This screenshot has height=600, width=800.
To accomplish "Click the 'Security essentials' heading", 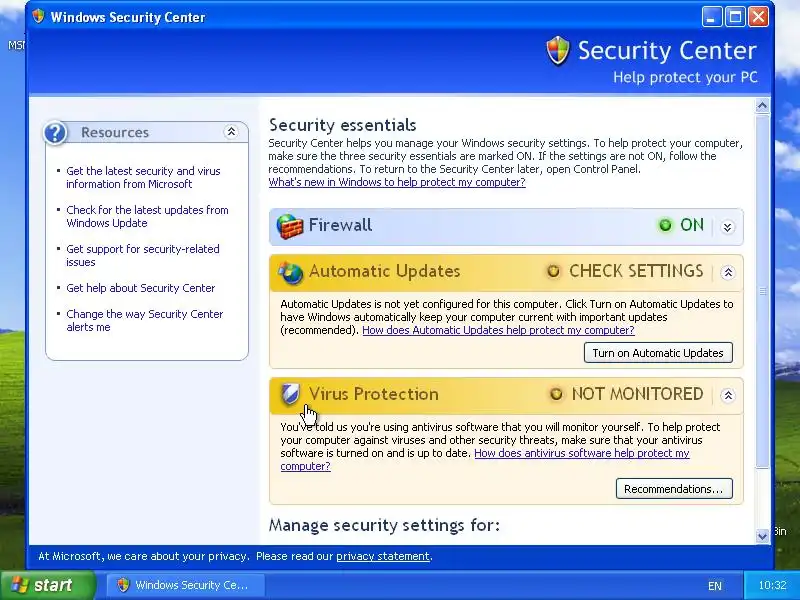I will pos(342,125).
